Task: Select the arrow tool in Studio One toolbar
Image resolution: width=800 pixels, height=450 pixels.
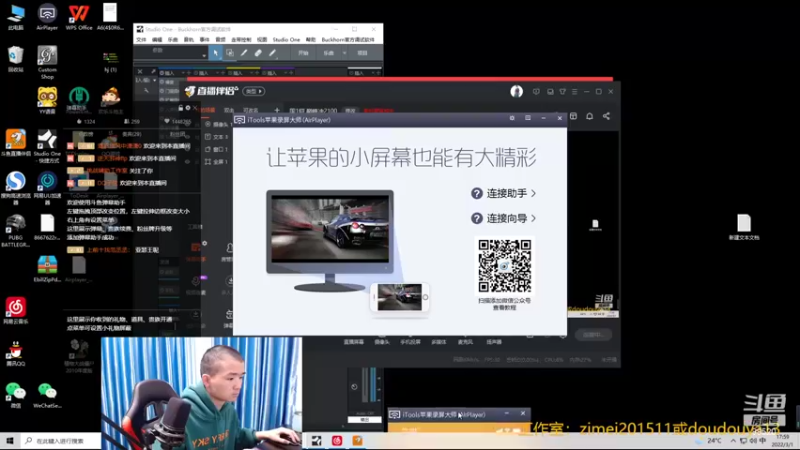Action: [x=215, y=53]
